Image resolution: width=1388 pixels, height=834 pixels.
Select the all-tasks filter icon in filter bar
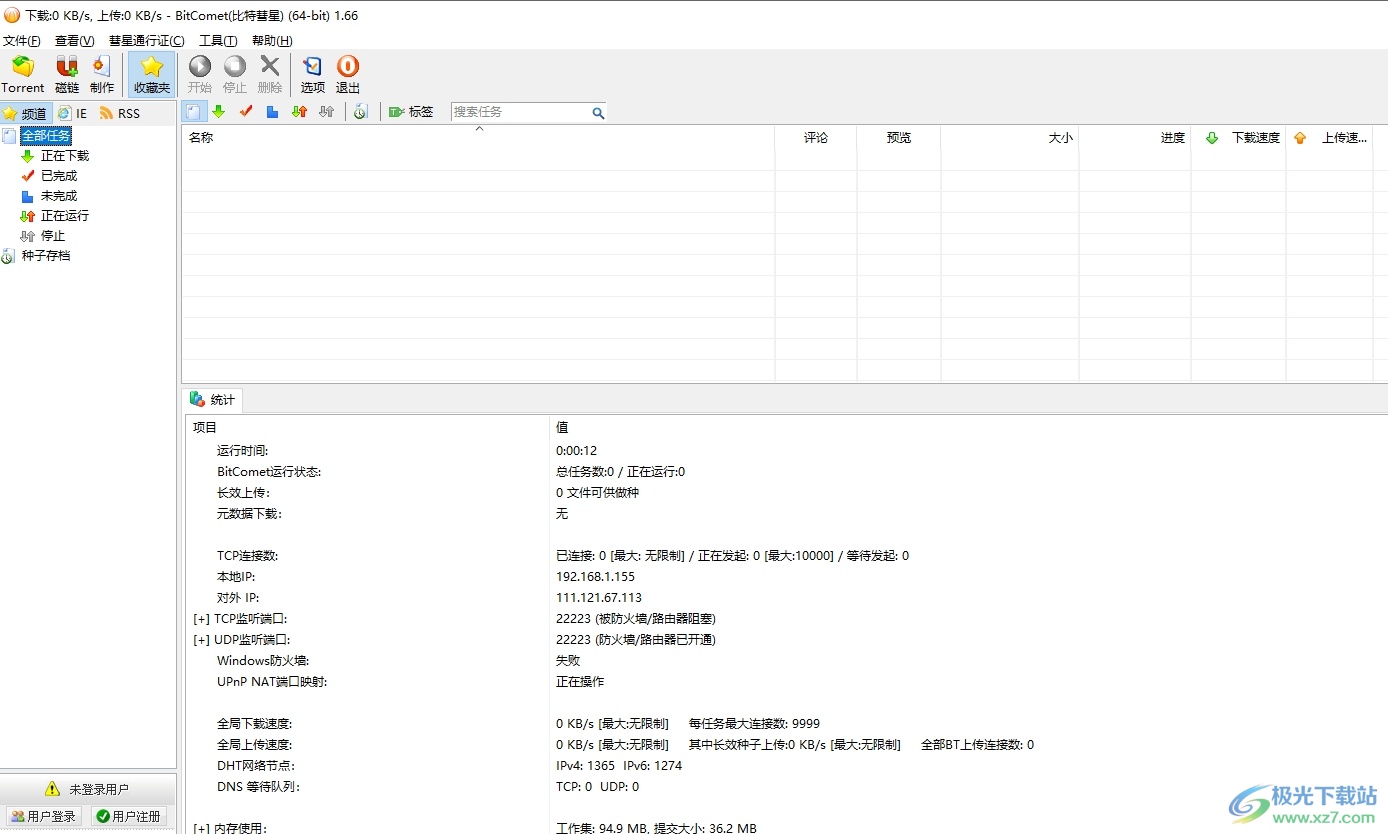coord(194,112)
